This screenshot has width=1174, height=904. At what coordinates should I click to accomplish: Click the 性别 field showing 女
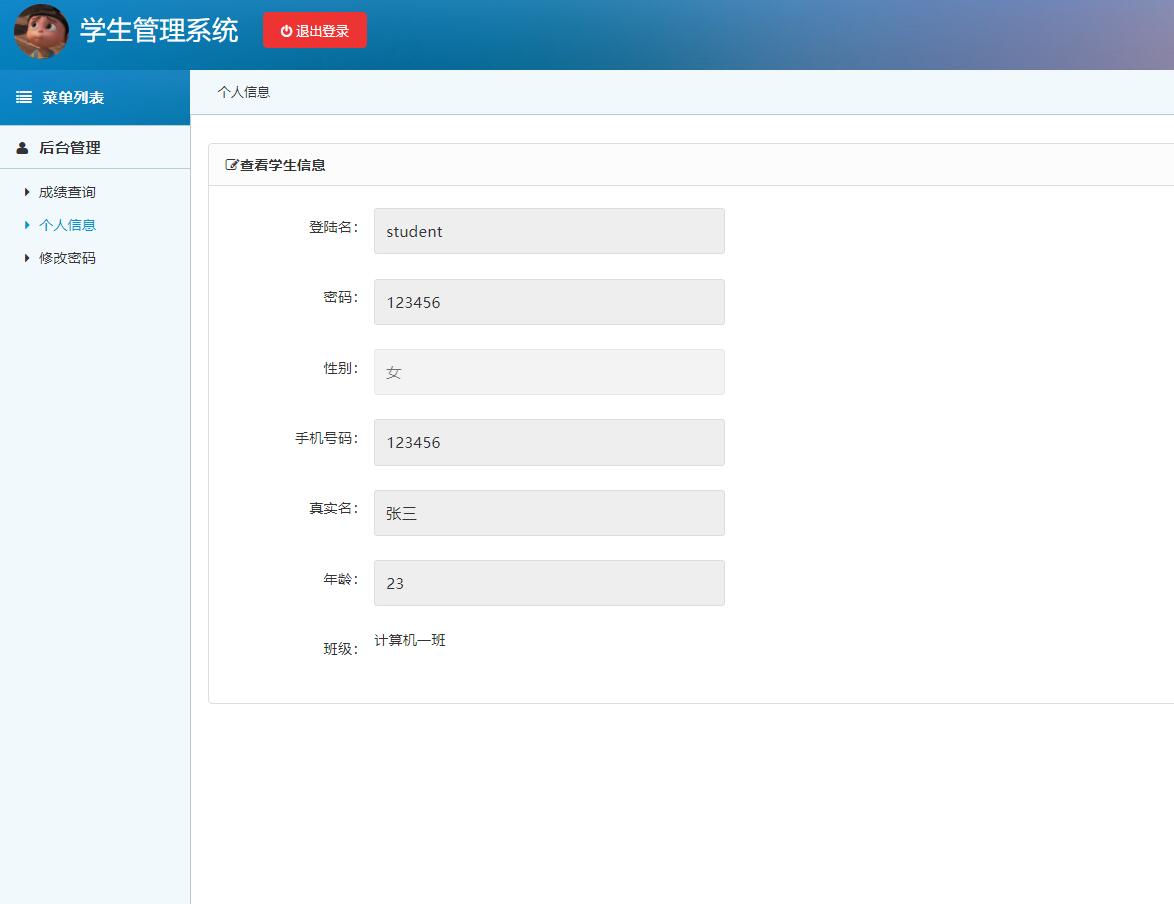[549, 371]
